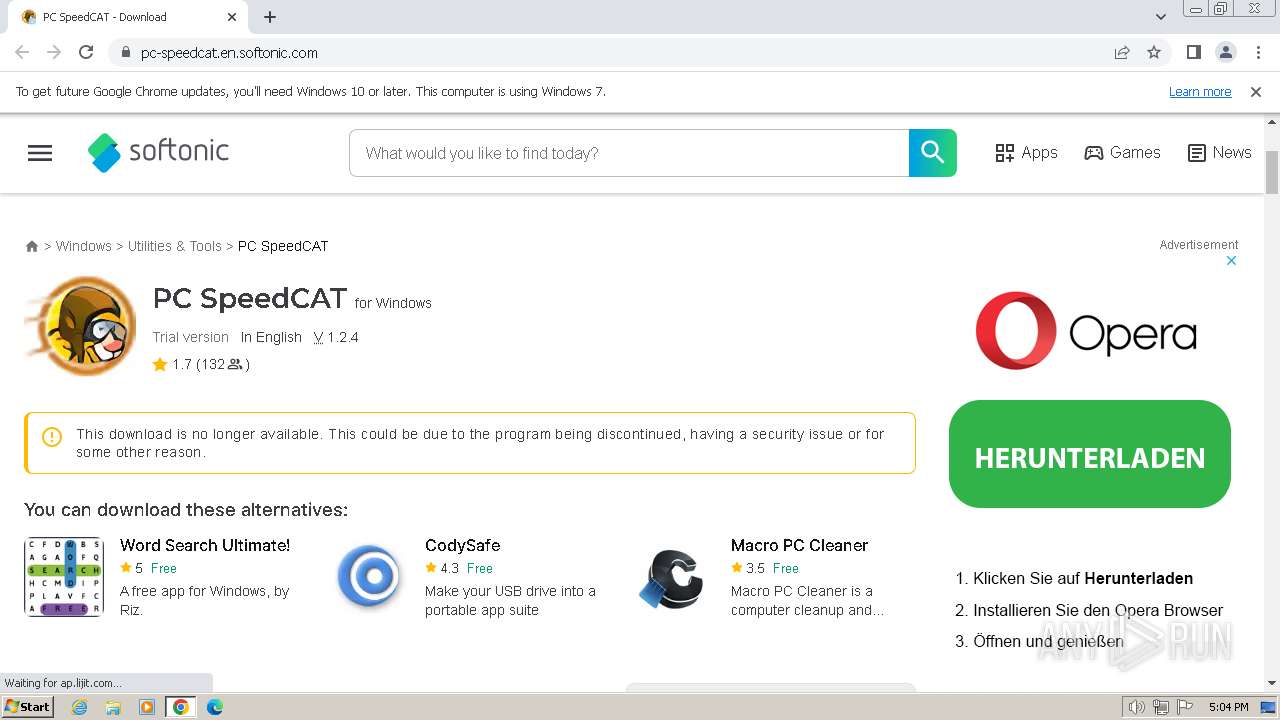Screen dimensions: 1280x720
Task: Open File Explorer from taskbar
Action: point(113,707)
